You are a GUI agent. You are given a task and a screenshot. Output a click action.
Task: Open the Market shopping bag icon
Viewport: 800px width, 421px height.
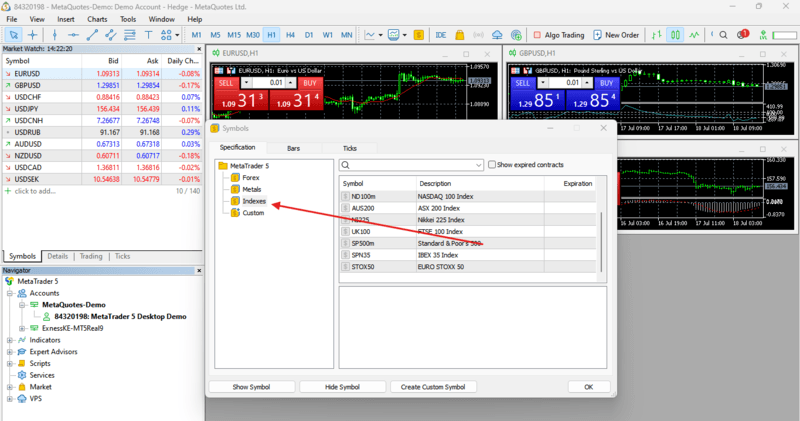[x=460, y=35]
